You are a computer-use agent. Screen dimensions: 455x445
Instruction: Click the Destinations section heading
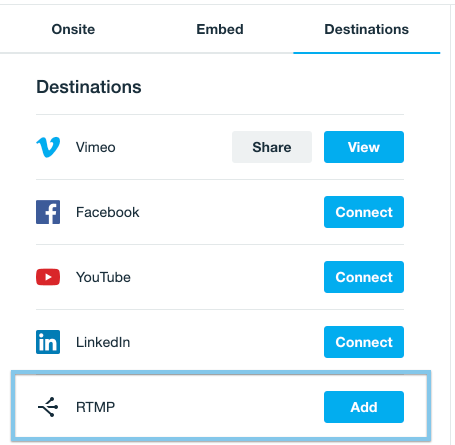[89, 87]
